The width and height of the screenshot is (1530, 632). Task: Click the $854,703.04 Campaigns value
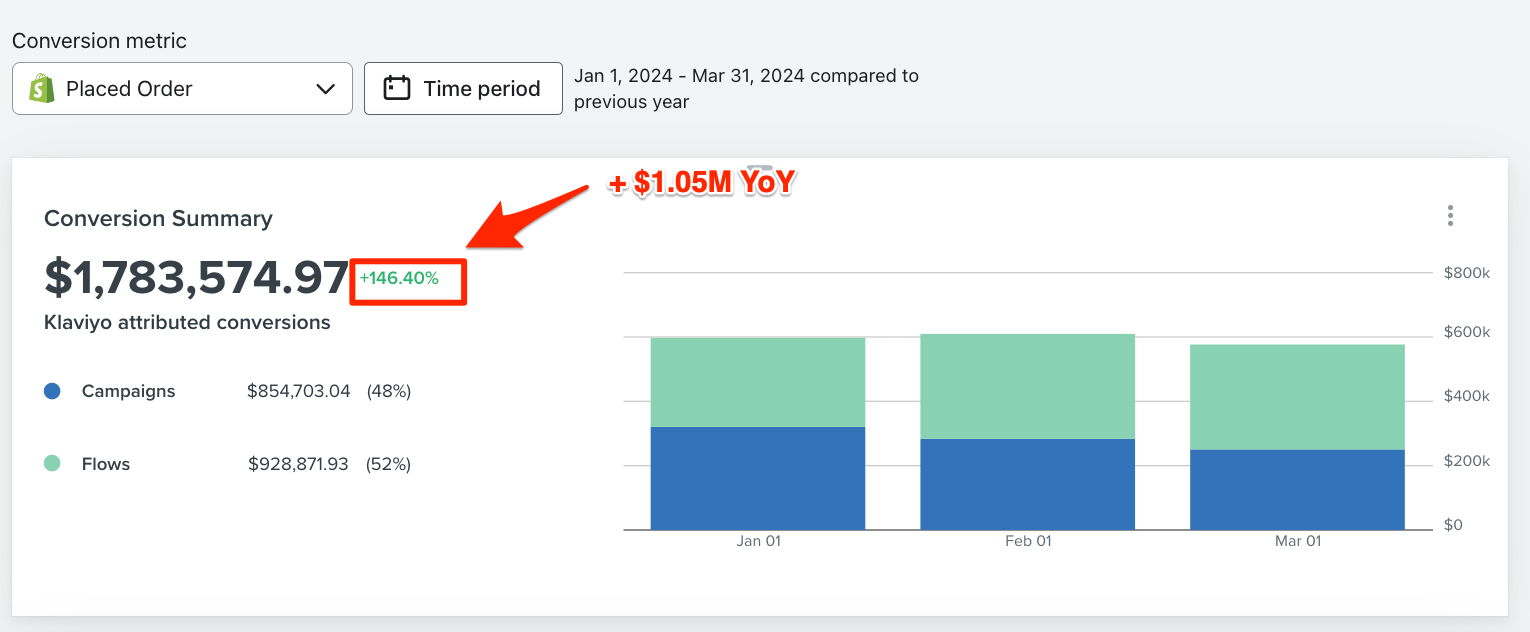click(x=299, y=391)
